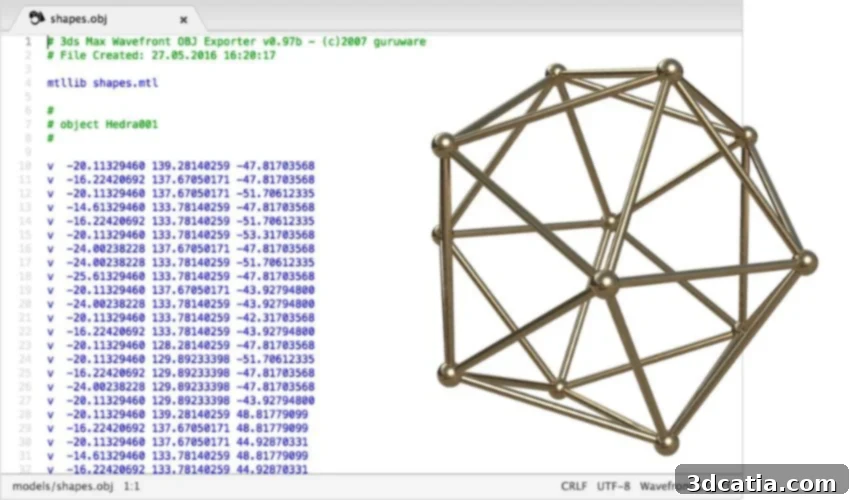Click vertex line '-24.00238228 129.89233398 -47.81703568'
850x500 pixels.
[181, 387]
